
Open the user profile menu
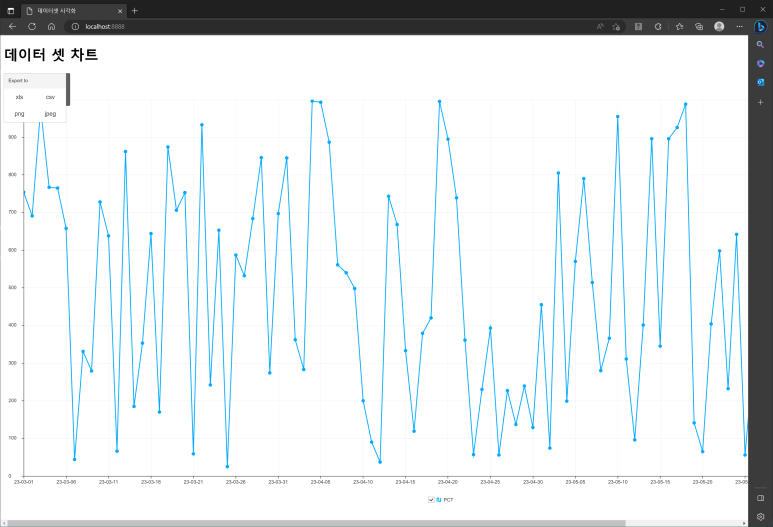(x=719, y=27)
